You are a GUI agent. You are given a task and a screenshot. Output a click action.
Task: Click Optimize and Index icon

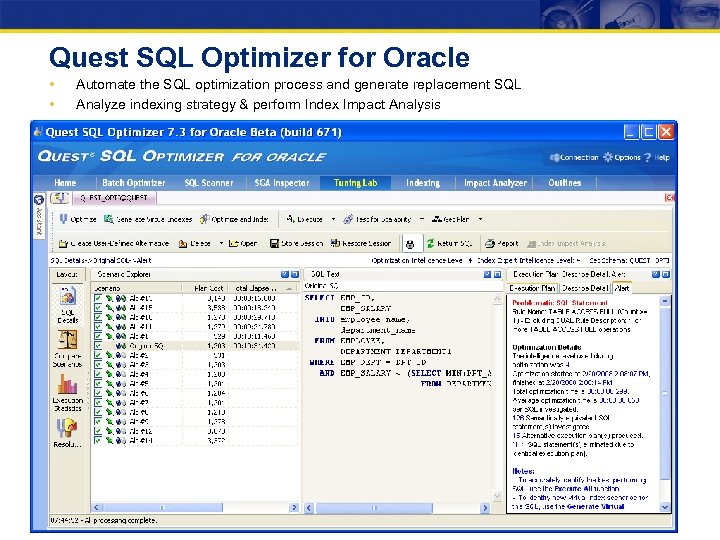click(x=204, y=219)
